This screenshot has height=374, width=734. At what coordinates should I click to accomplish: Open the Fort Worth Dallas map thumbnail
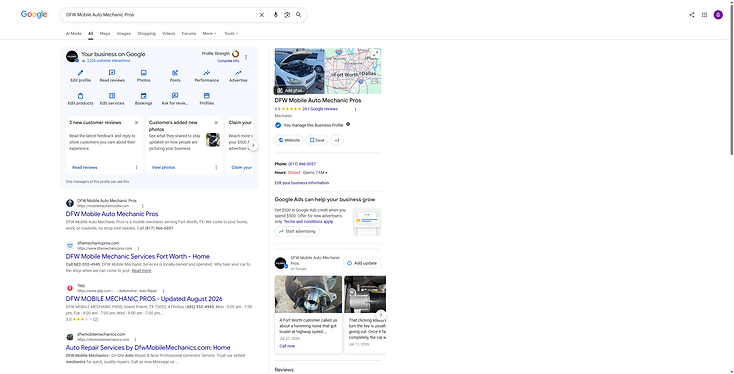coord(353,71)
